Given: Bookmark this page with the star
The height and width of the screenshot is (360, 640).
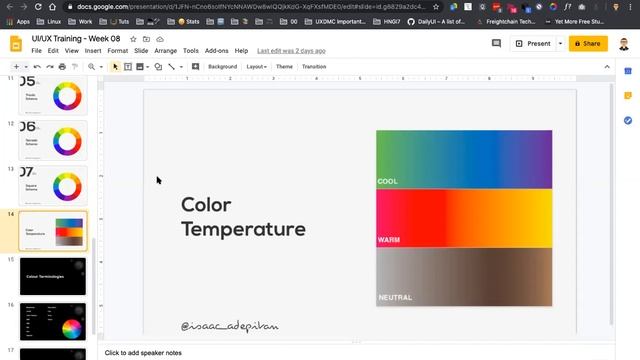Looking at the screenshot, I should click(x=436, y=7).
